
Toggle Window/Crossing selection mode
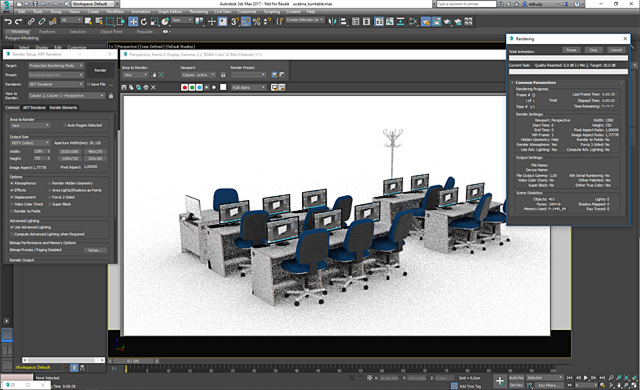(x=121, y=21)
